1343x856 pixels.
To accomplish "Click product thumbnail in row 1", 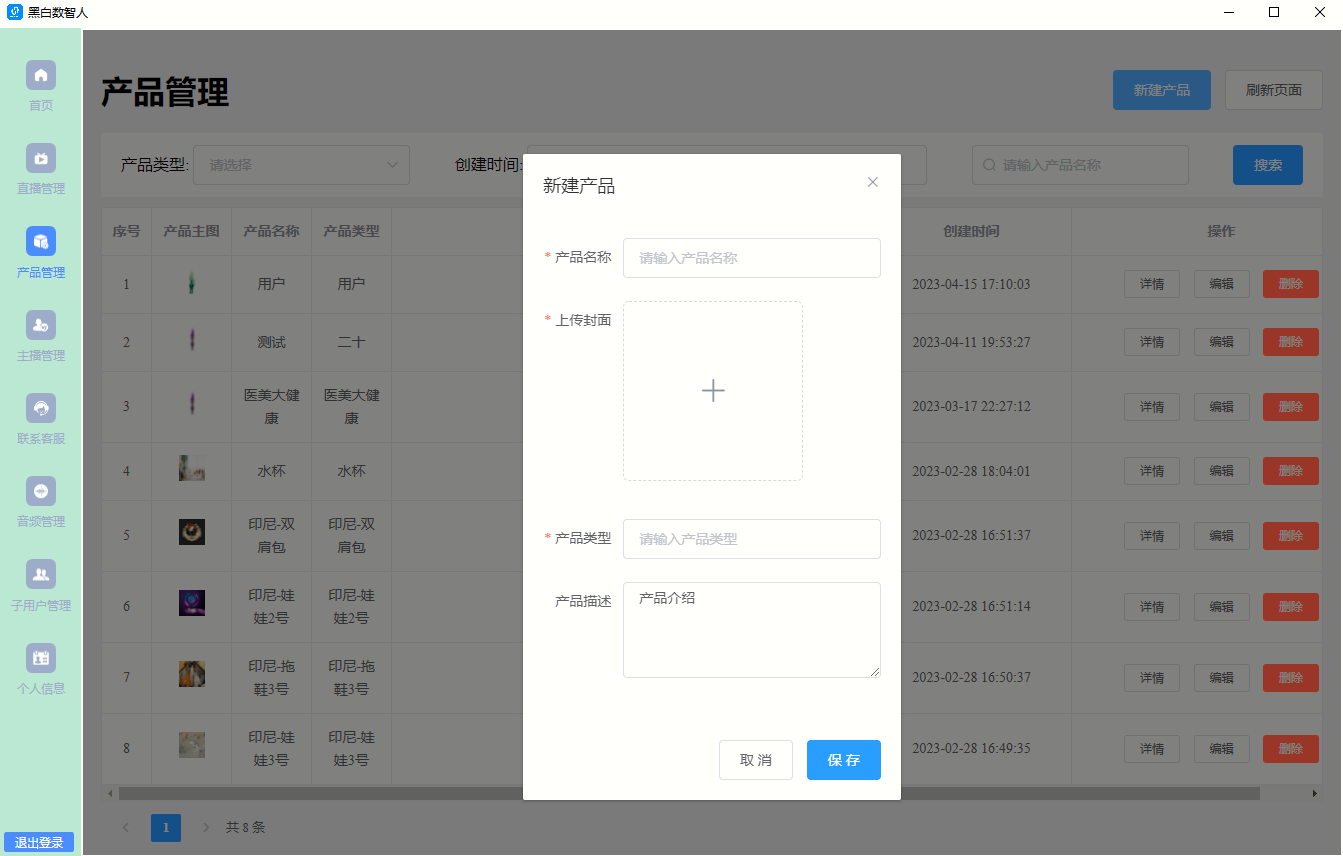I will pos(191,284).
